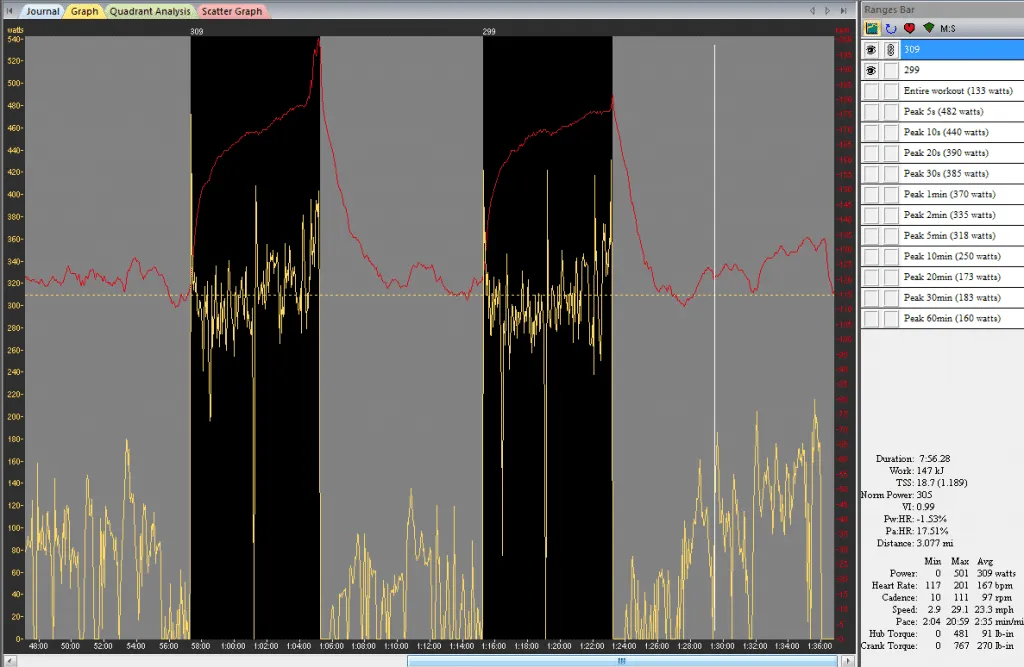Click the 299 interval label above graph
This screenshot has width=1024, height=667.
tap(488, 31)
